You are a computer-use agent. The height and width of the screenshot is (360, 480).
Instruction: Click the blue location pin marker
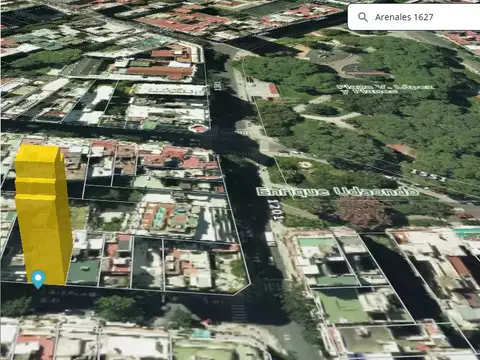38,279
